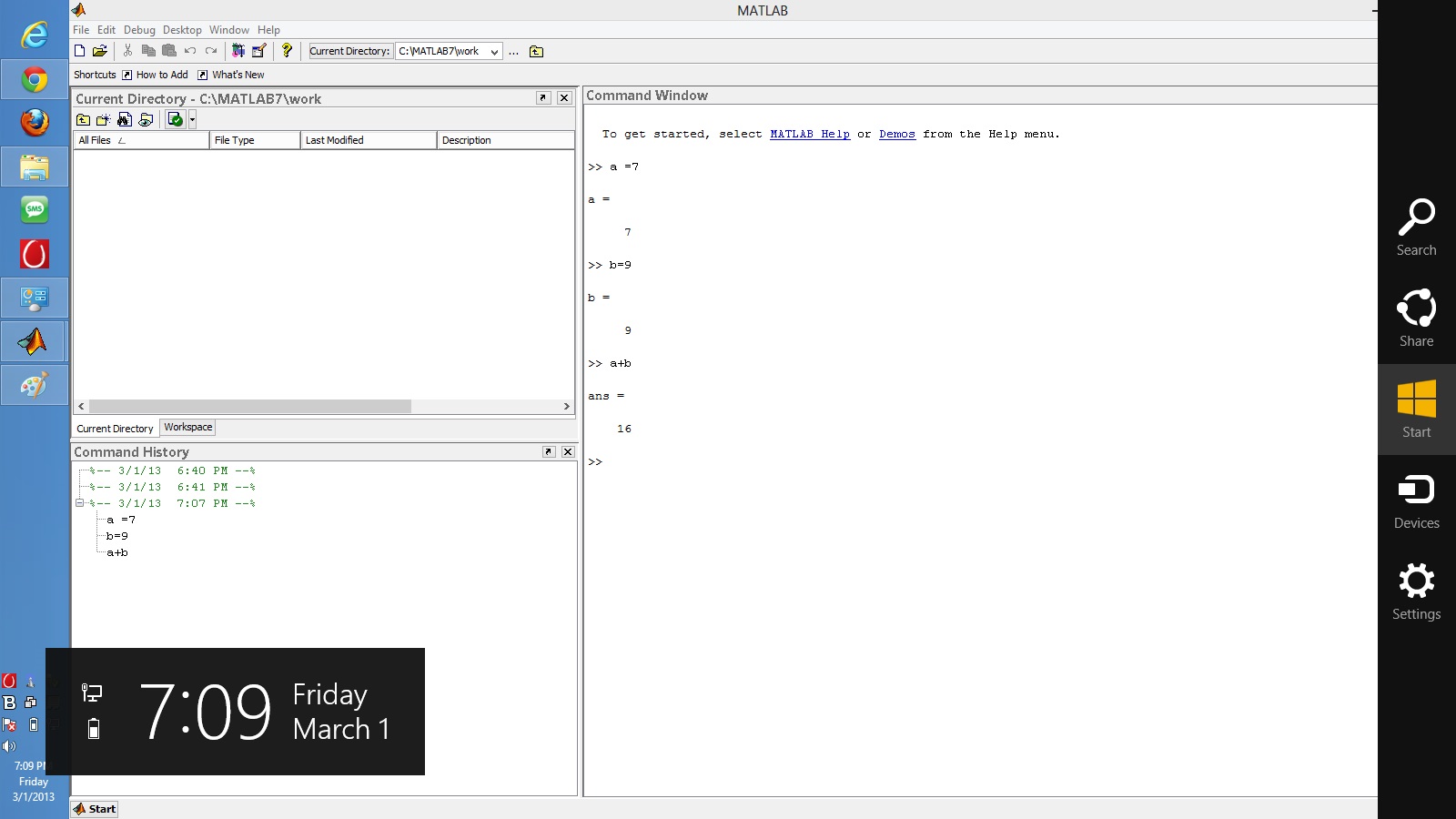Select the 6:41 PM history session entry

173,487
